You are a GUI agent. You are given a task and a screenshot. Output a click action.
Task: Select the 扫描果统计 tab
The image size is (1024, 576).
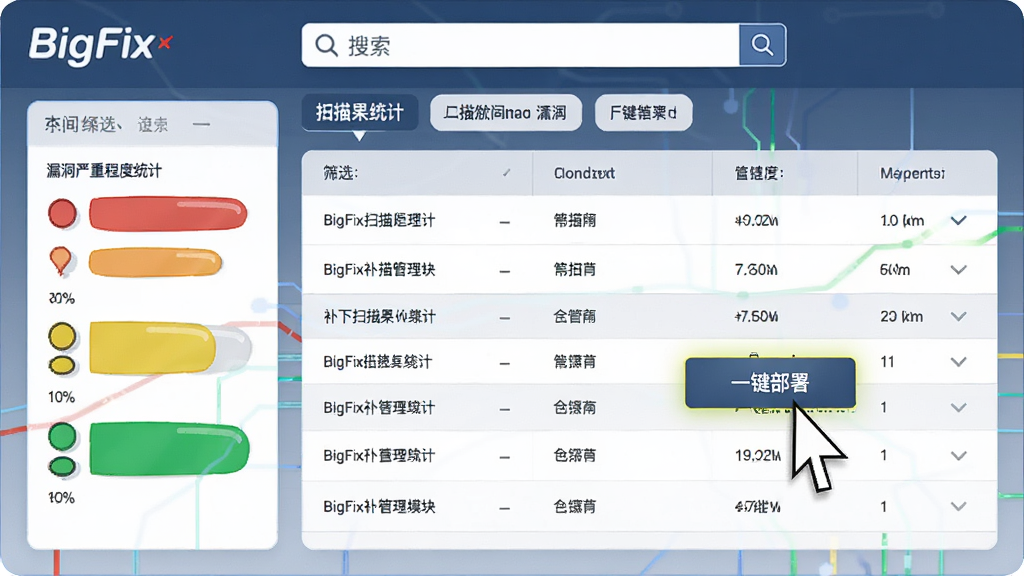pos(359,112)
